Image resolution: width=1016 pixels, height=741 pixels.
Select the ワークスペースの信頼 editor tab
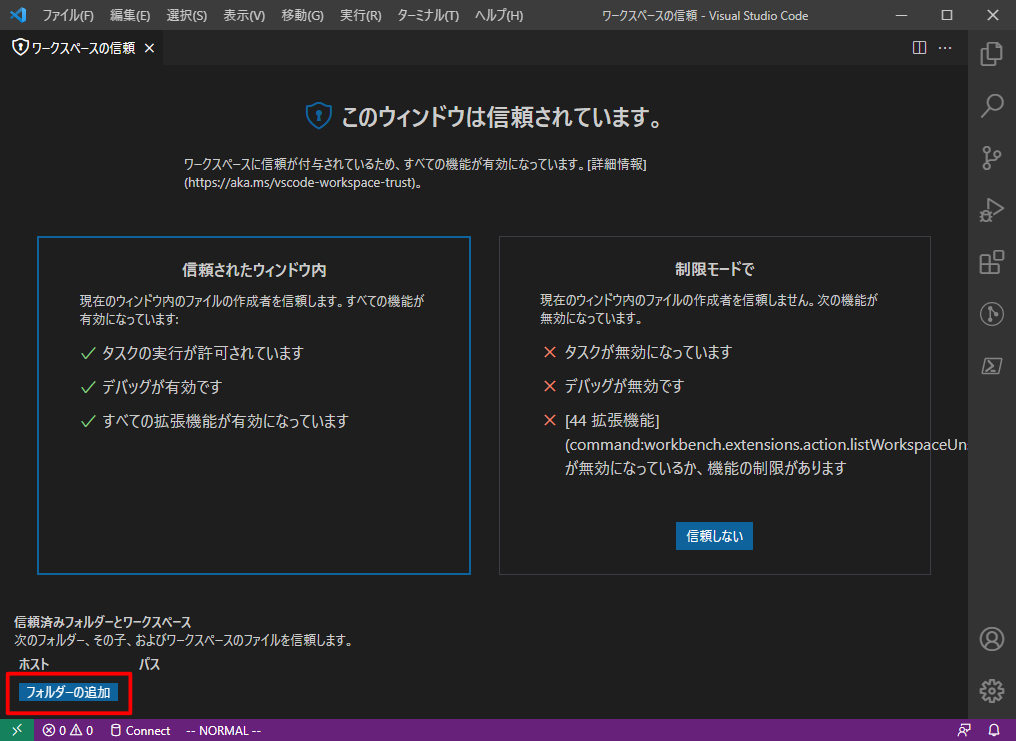(x=82, y=48)
